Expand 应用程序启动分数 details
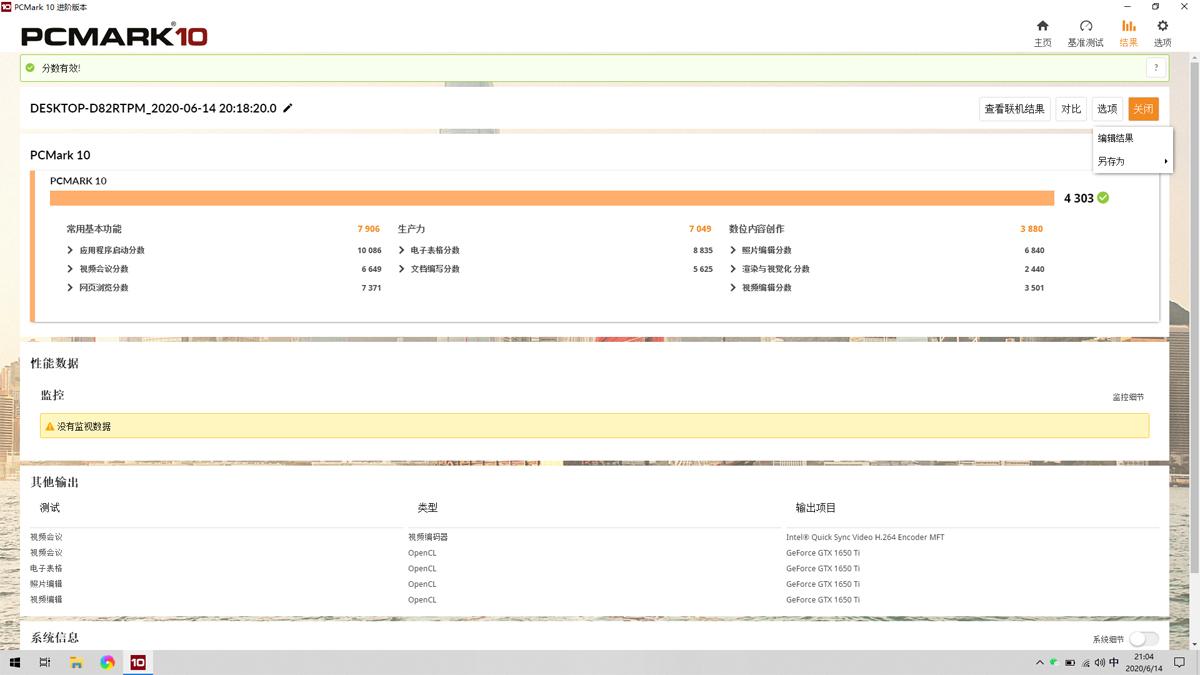The width and height of the screenshot is (1200, 675). (x=70, y=250)
